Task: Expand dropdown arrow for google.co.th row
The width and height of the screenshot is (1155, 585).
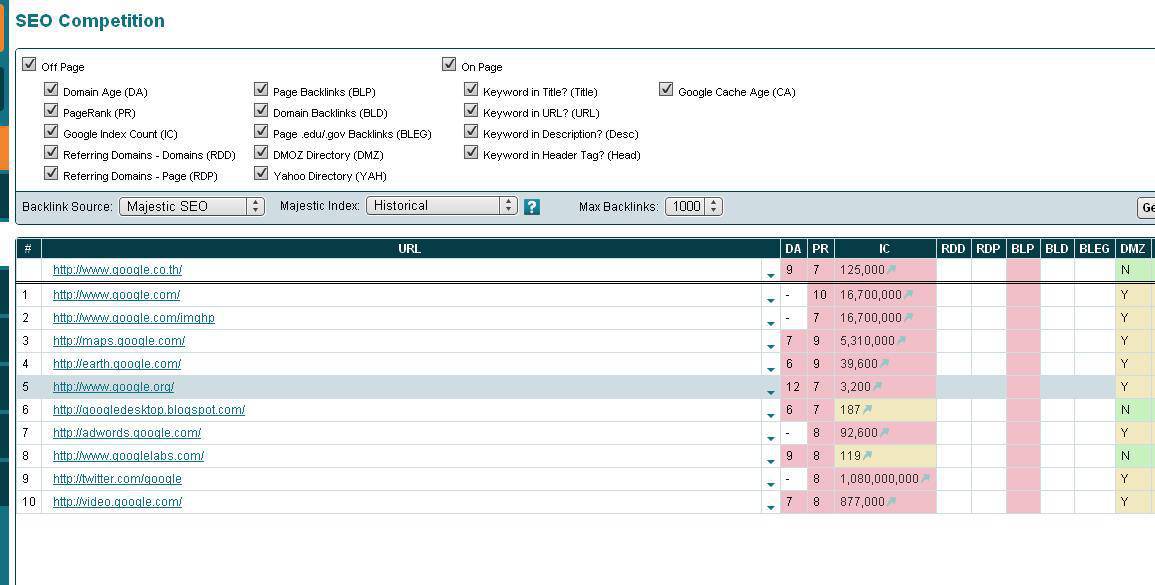Action: coord(770,276)
